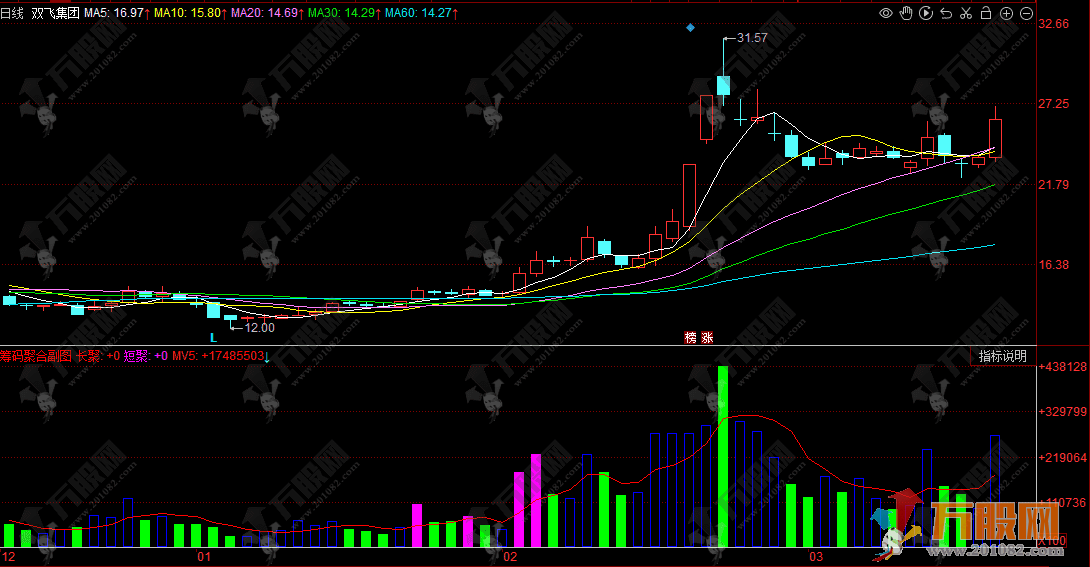This screenshot has height=567, width=1090.
Task: Click the 31.57 high price label
Action: tap(752, 38)
